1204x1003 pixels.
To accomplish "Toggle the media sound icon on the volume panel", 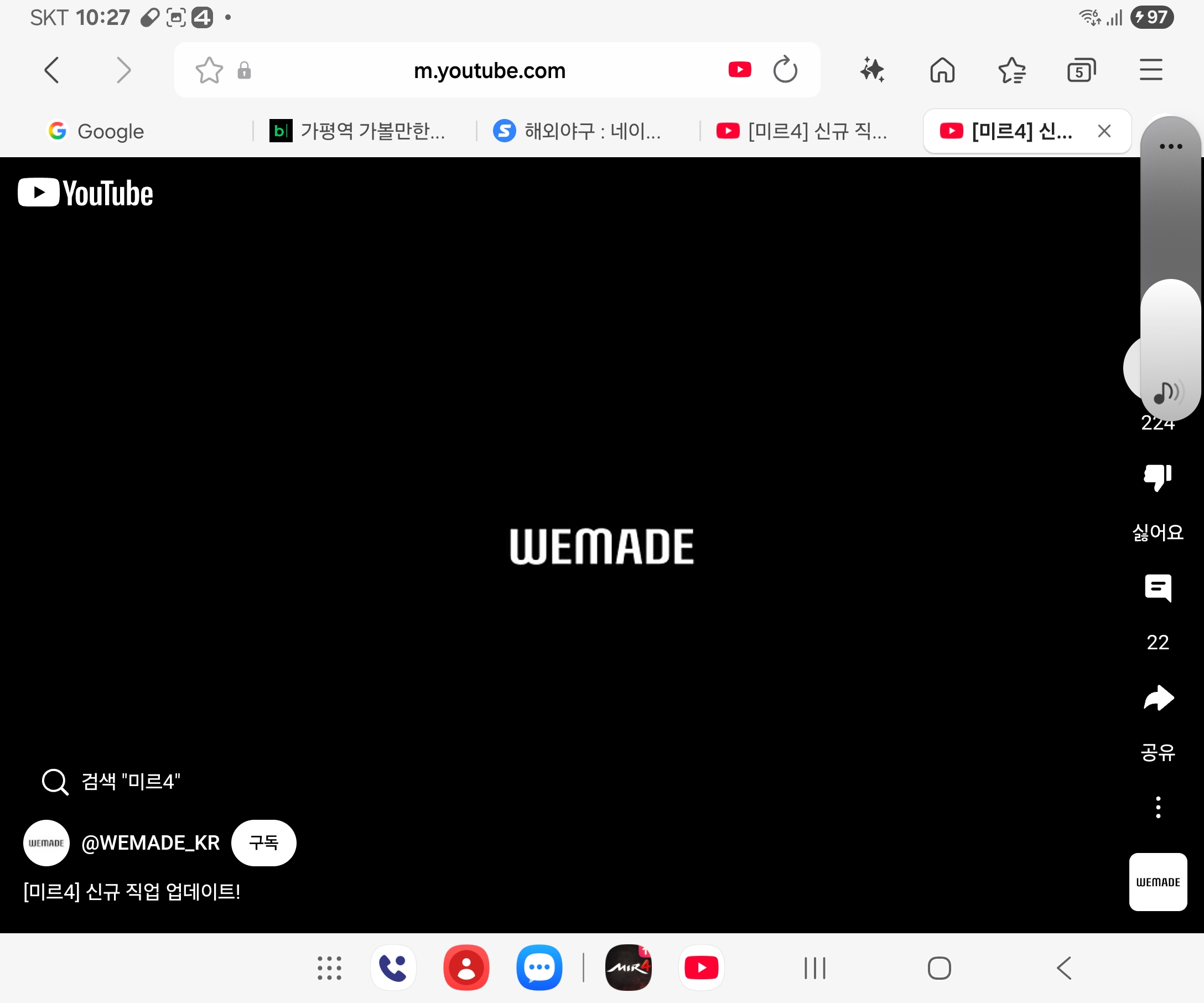I will tap(1167, 393).
